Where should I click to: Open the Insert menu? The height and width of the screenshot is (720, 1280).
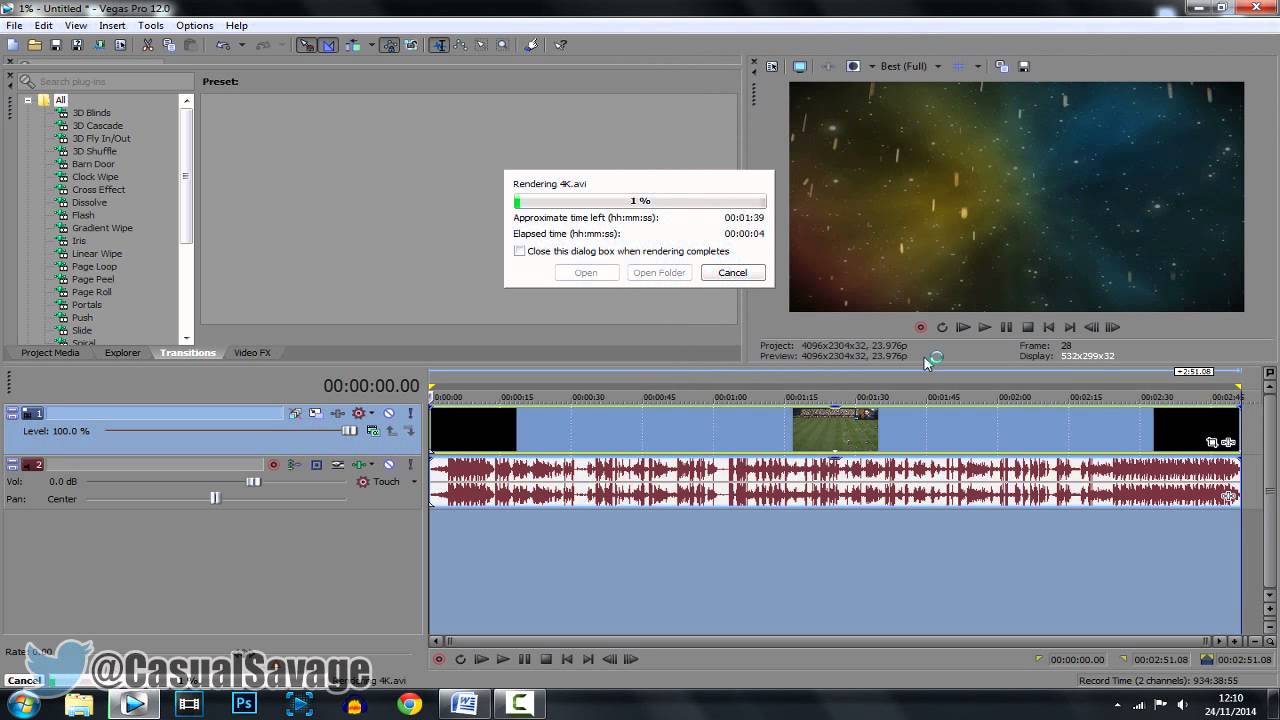(x=112, y=25)
